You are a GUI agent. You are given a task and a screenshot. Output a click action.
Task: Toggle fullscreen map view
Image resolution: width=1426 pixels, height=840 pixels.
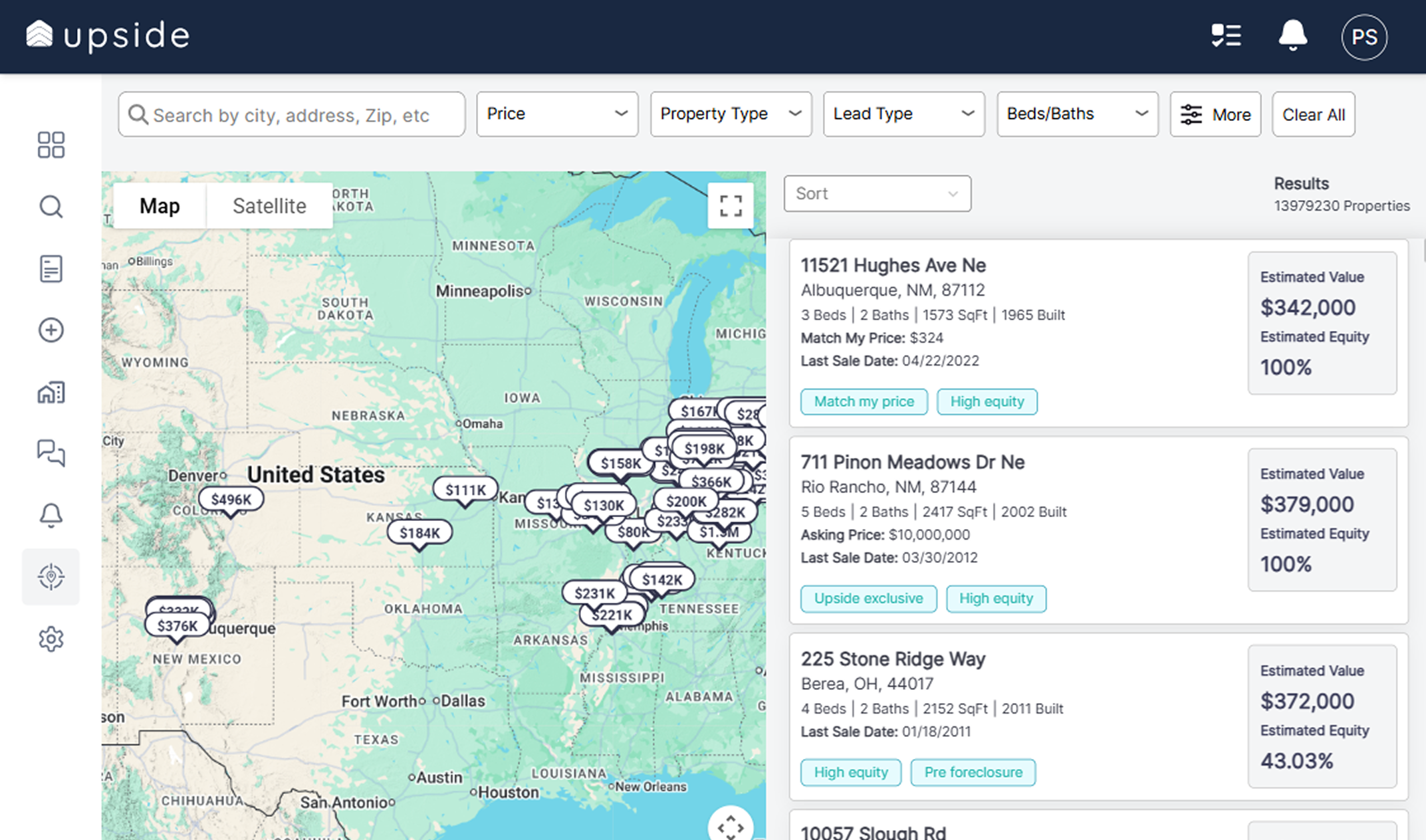(x=731, y=206)
